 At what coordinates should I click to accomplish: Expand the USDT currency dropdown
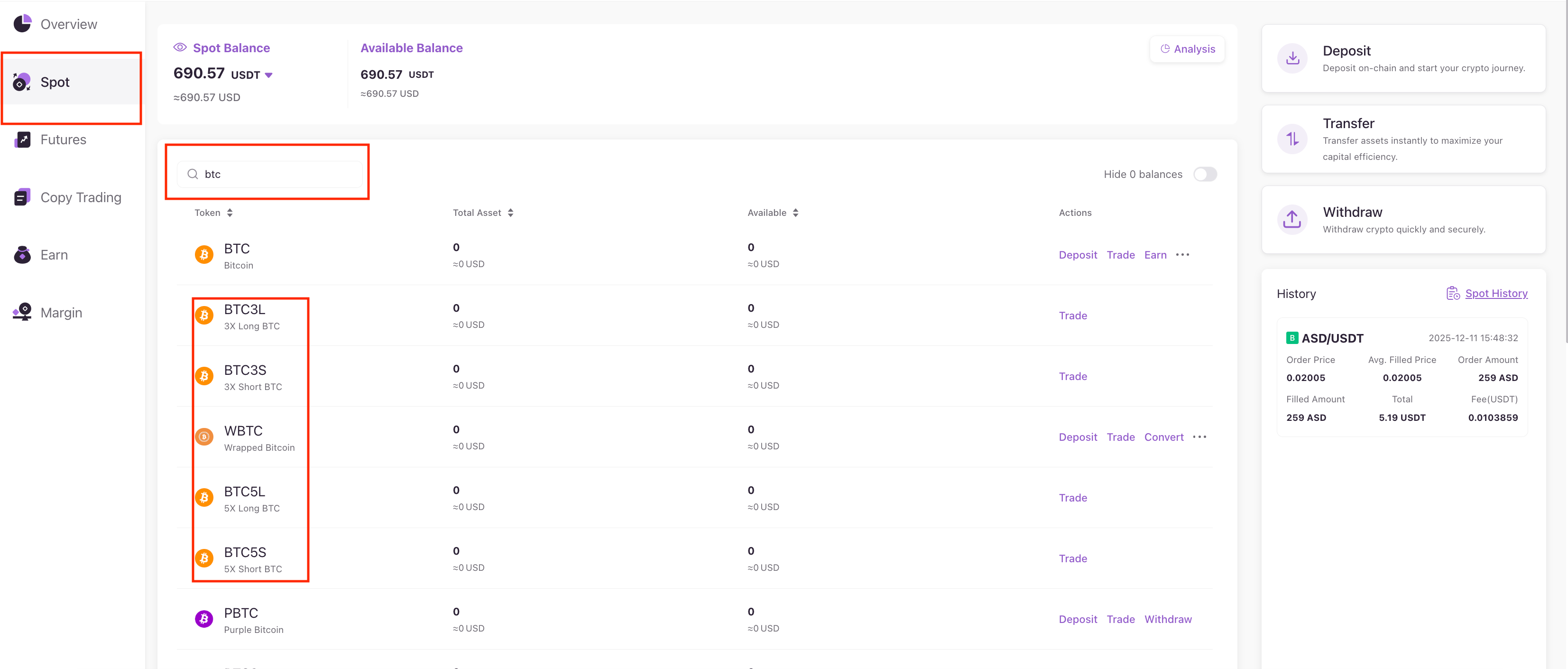pos(269,75)
